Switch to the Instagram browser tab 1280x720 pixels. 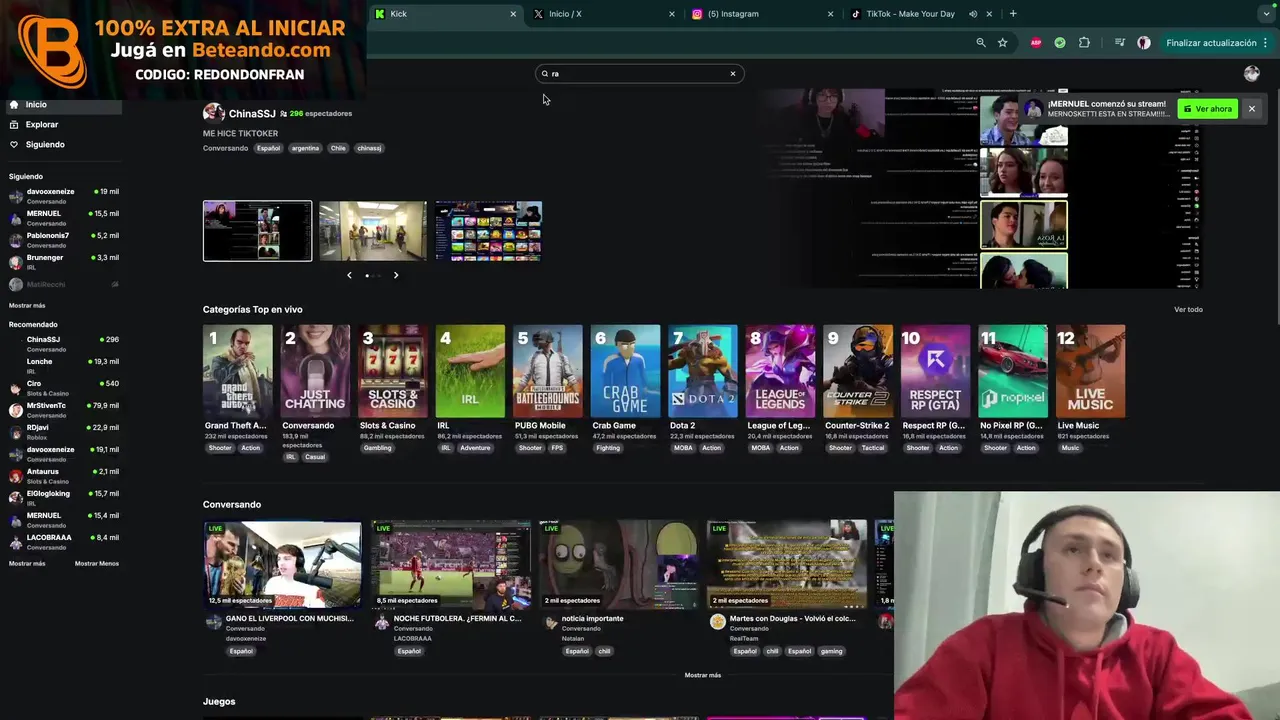(x=764, y=14)
